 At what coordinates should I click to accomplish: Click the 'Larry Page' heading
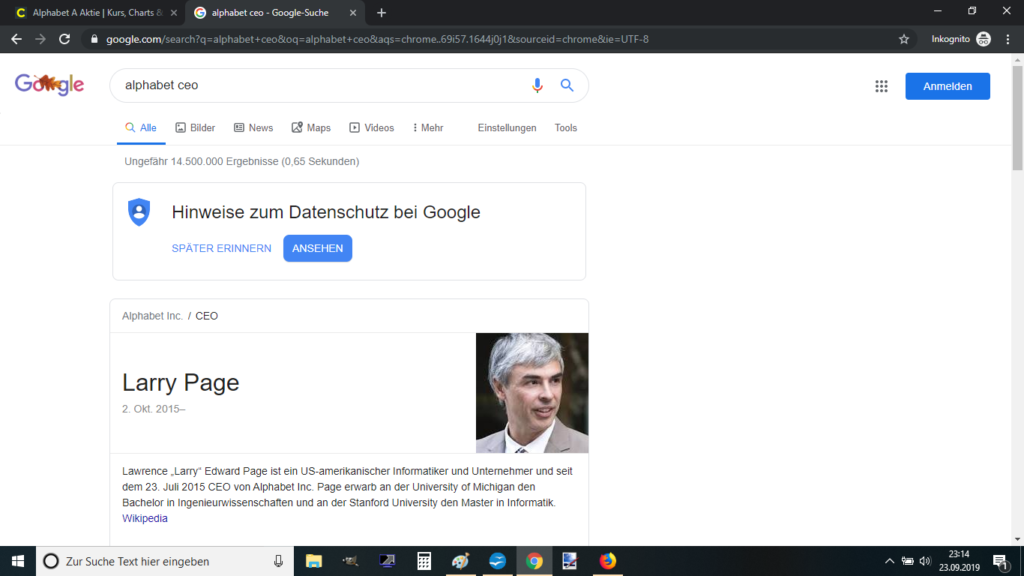(x=180, y=383)
